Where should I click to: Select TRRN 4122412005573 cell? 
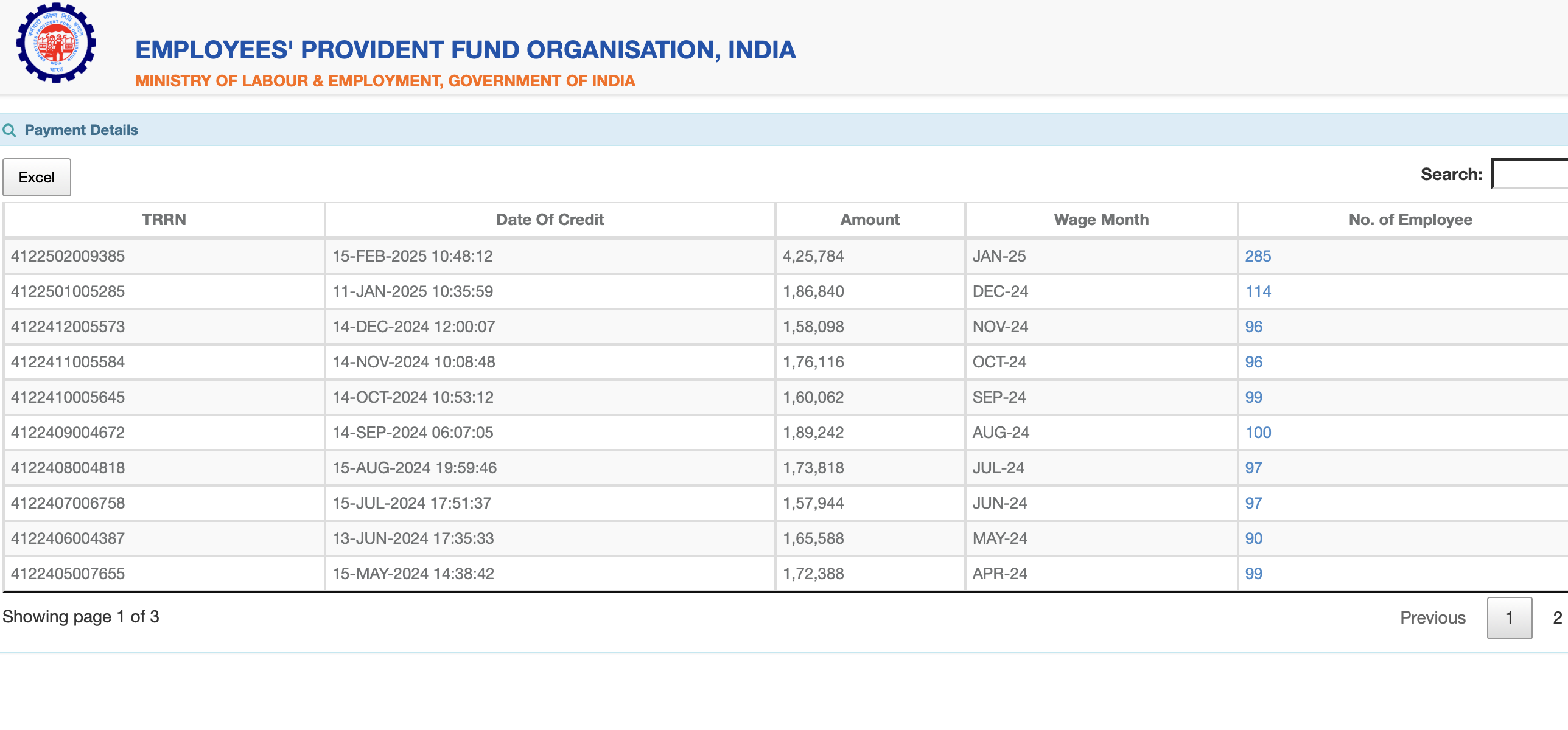point(164,327)
